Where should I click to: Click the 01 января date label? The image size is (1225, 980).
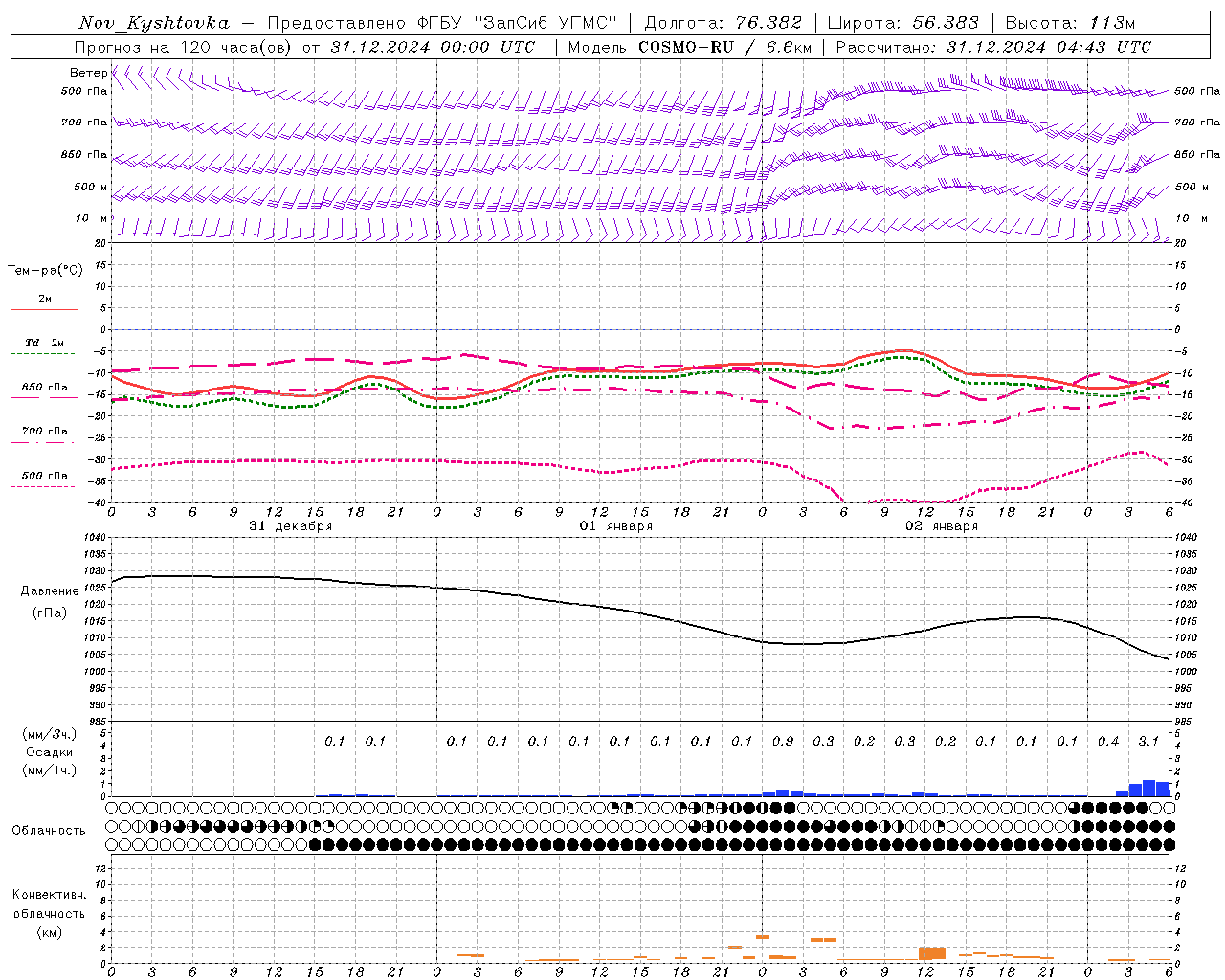616,526
